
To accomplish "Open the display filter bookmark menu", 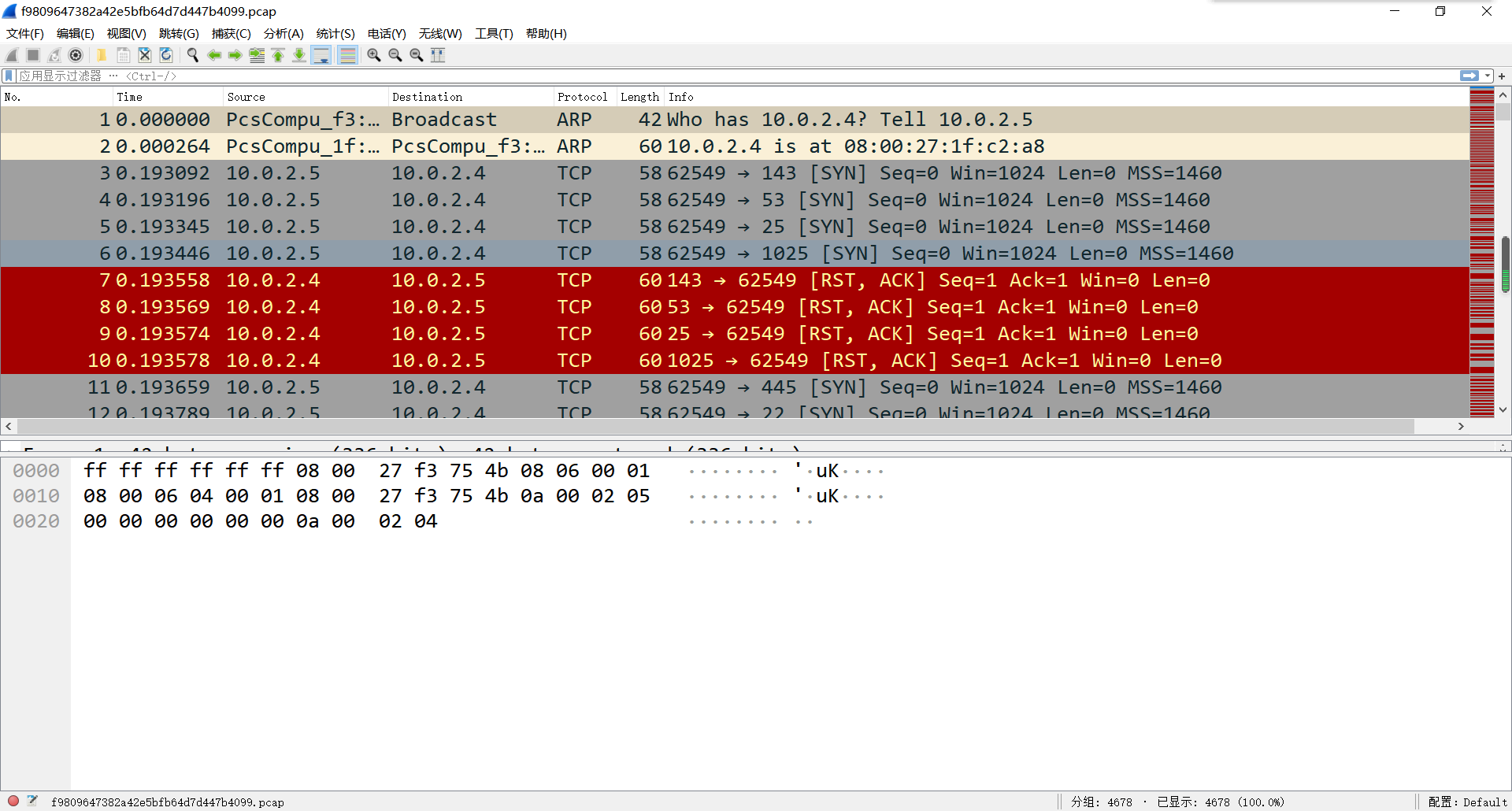I will pos(9,76).
